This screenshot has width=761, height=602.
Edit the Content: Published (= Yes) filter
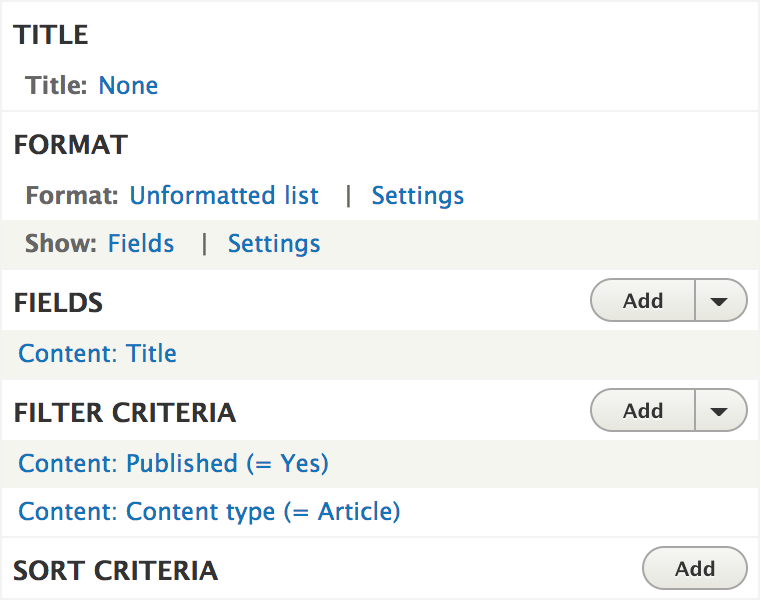tap(174, 464)
